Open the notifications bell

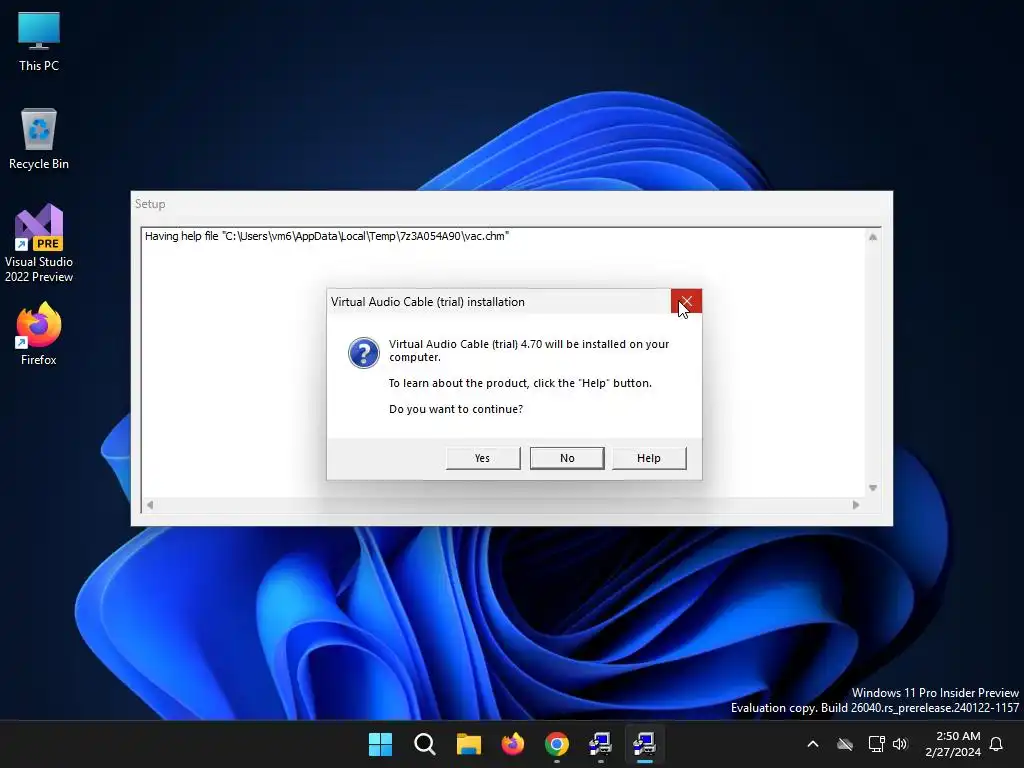996,744
